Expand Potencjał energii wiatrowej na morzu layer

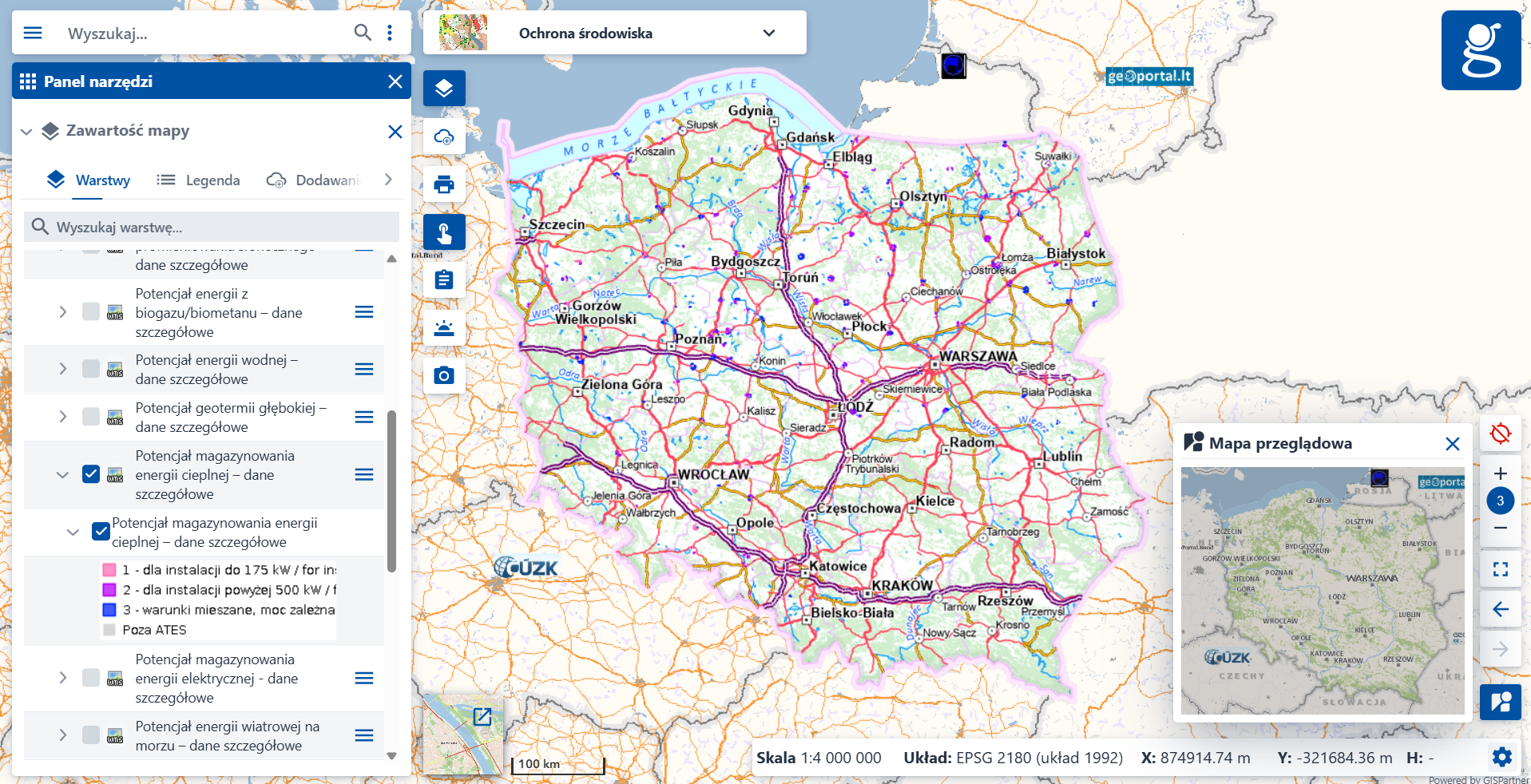(63, 735)
